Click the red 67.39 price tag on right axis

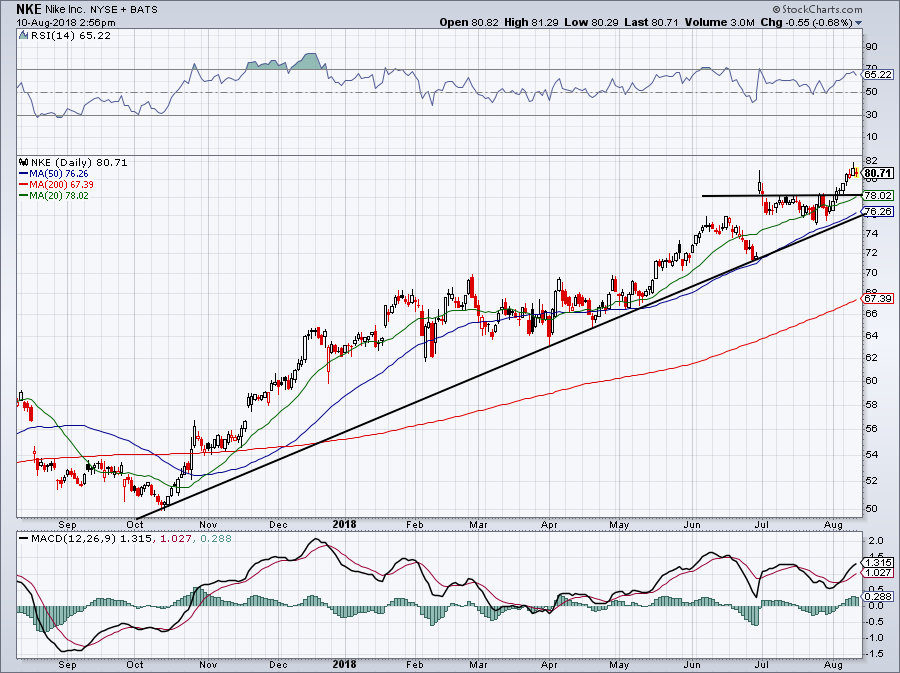click(878, 298)
